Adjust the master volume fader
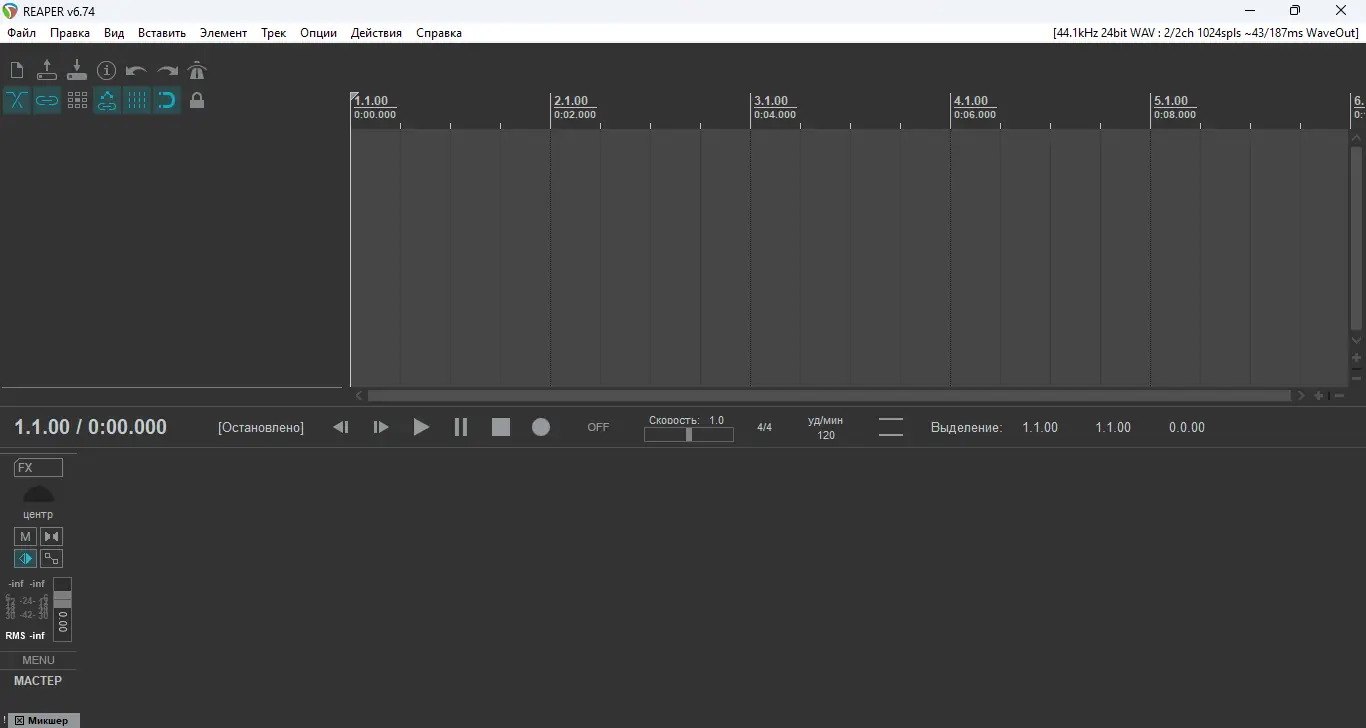 coord(63,598)
